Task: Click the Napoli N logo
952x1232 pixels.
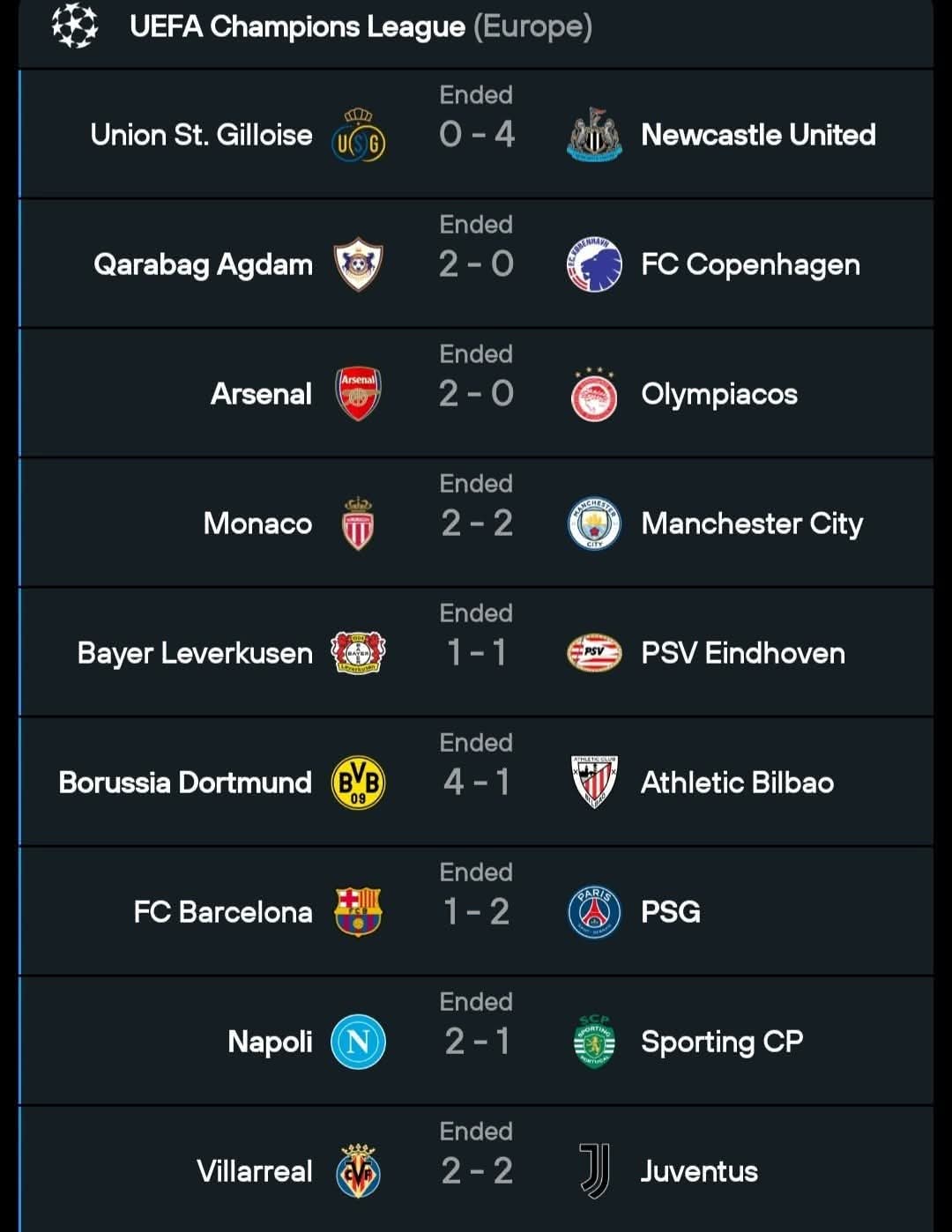Action: tap(358, 1042)
